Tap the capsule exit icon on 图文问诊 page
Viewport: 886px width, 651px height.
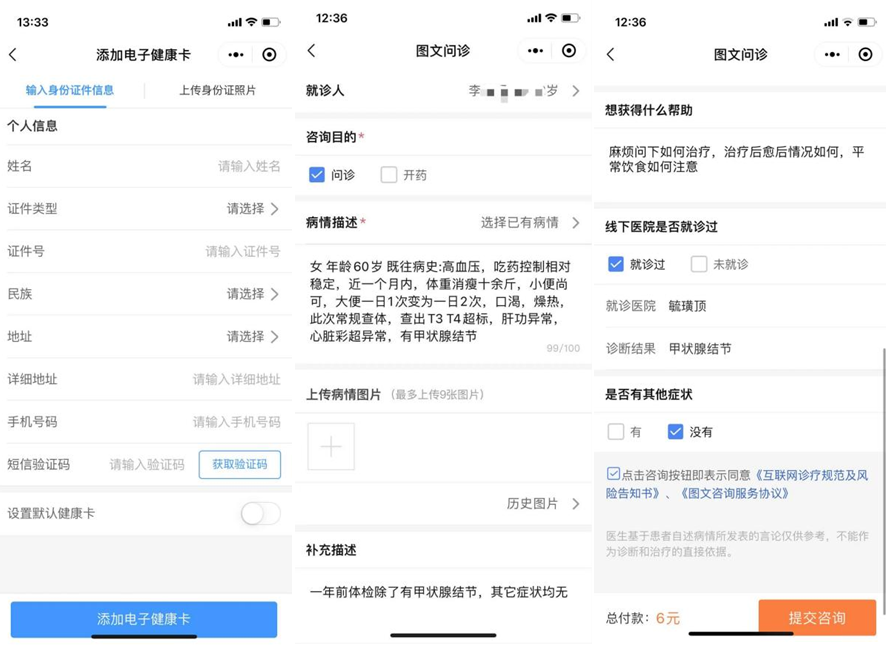point(569,50)
